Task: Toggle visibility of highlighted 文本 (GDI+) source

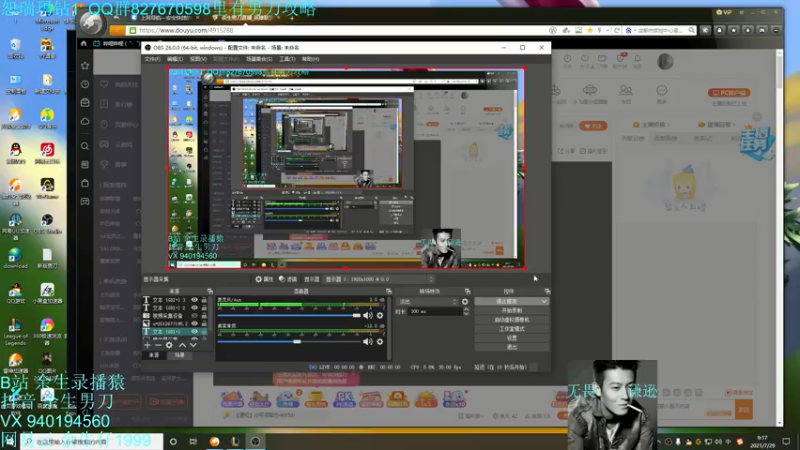Action: tap(194, 332)
